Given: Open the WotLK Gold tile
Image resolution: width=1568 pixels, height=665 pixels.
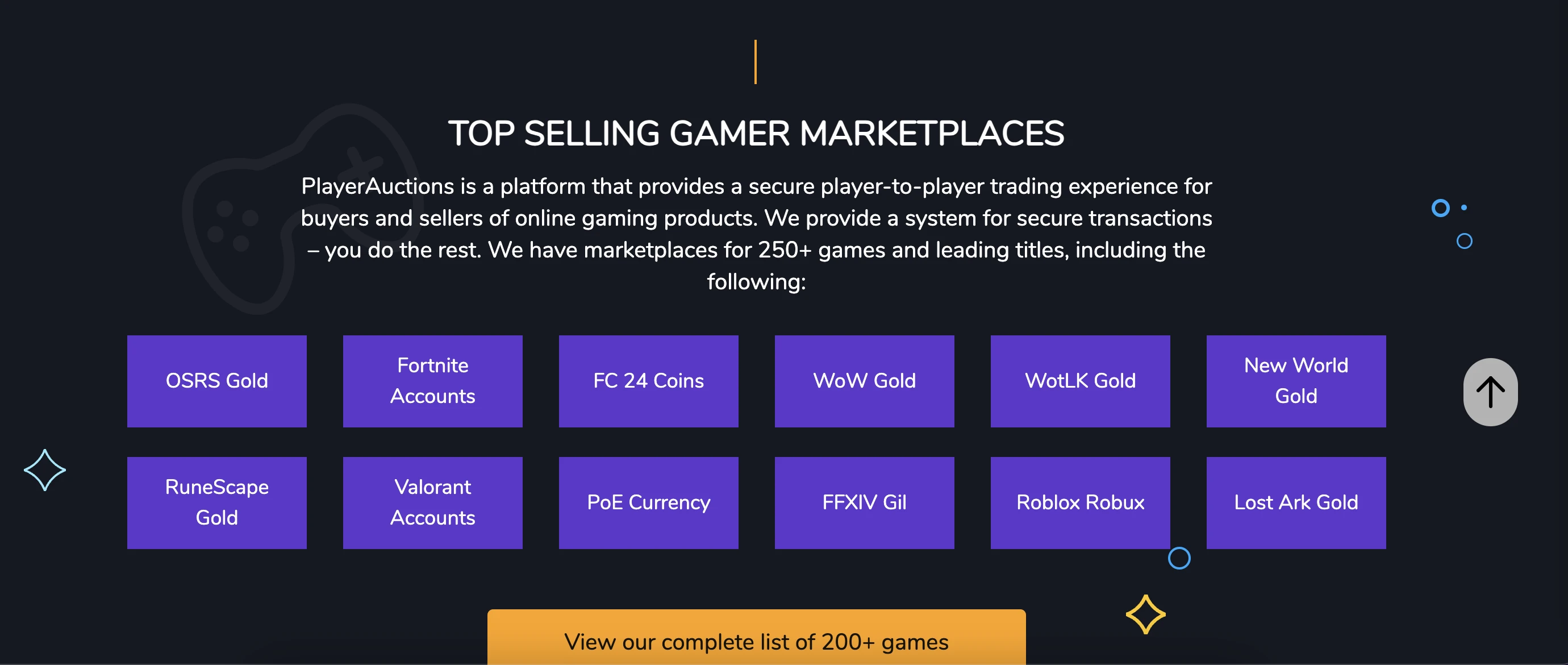Looking at the screenshot, I should coord(1081,381).
